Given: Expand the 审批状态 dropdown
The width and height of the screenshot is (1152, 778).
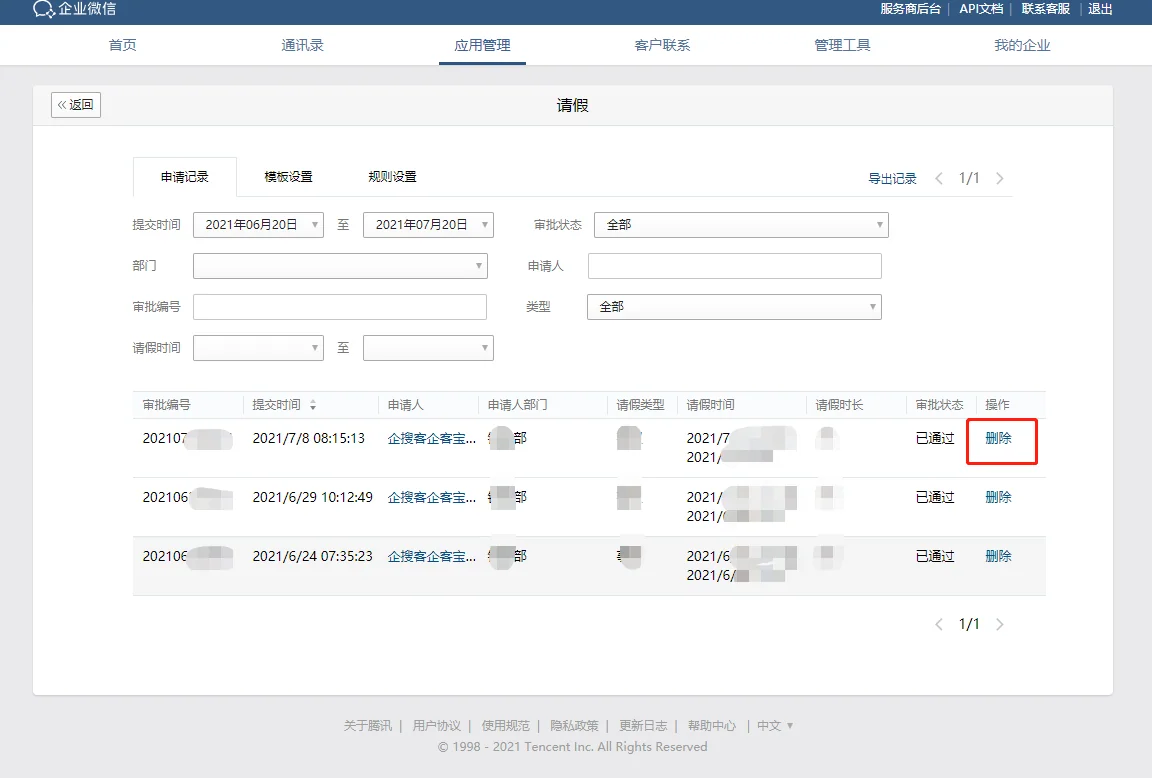Looking at the screenshot, I should tap(741, 225).
